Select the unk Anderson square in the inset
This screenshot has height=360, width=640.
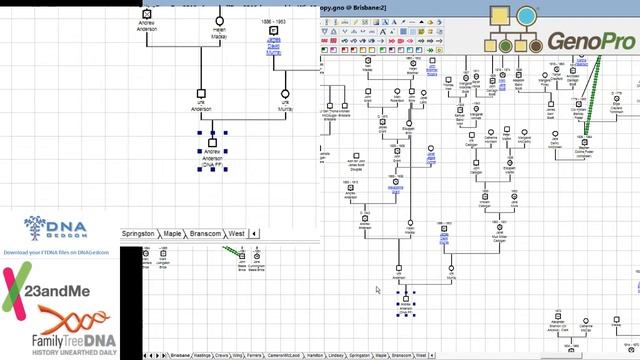point(201,94)
